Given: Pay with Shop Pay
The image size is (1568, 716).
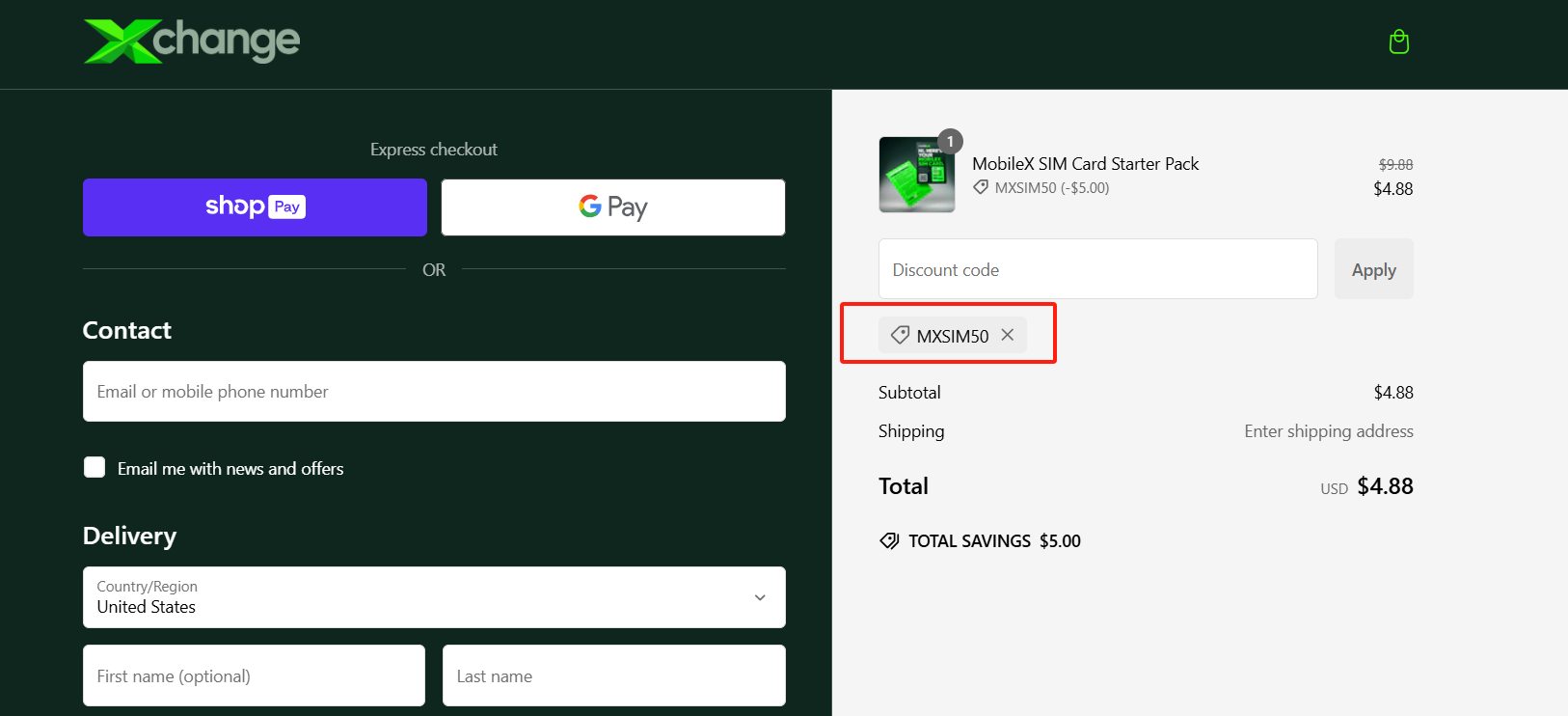Looking at the screenshot, I should coord(255,207).
